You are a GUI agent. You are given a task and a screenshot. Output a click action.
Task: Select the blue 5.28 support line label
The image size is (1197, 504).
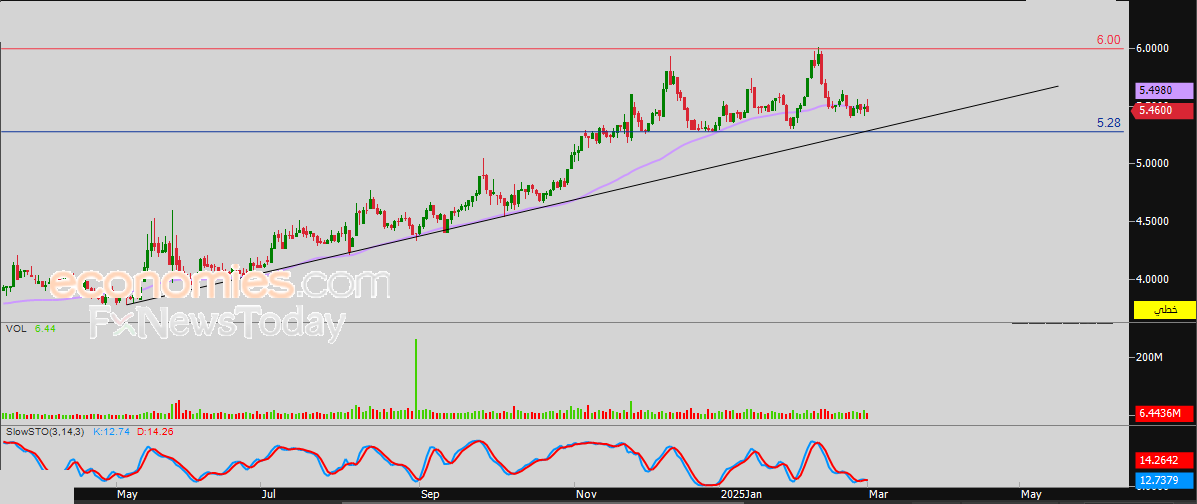tap(1107, 123)
